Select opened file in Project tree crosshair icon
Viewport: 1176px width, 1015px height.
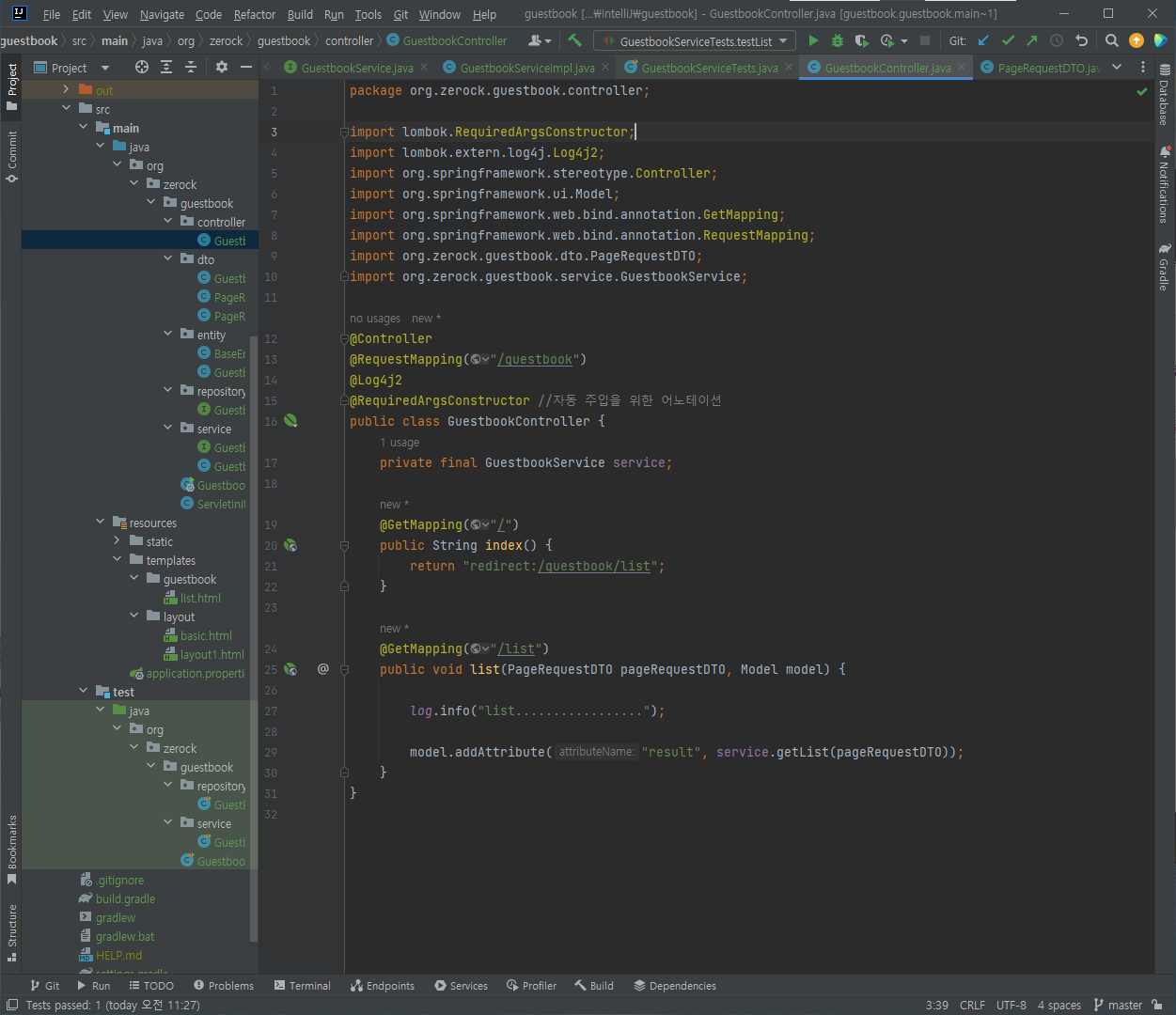tap(142, 67)
